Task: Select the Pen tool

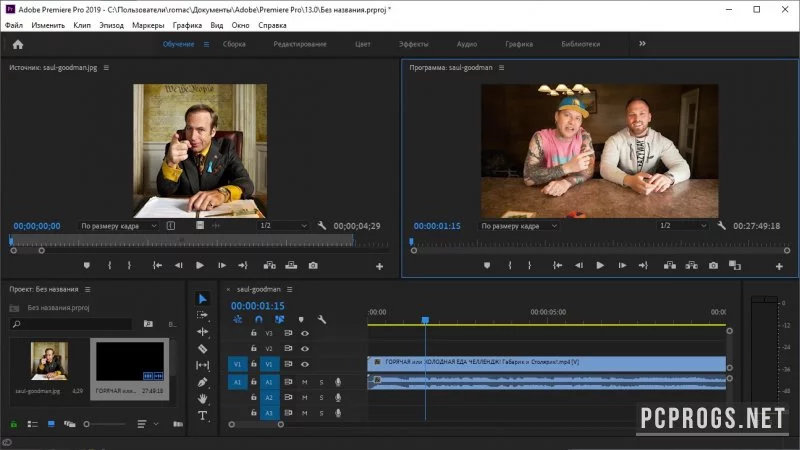Action: pyautogui.click(x=203, y=382)
